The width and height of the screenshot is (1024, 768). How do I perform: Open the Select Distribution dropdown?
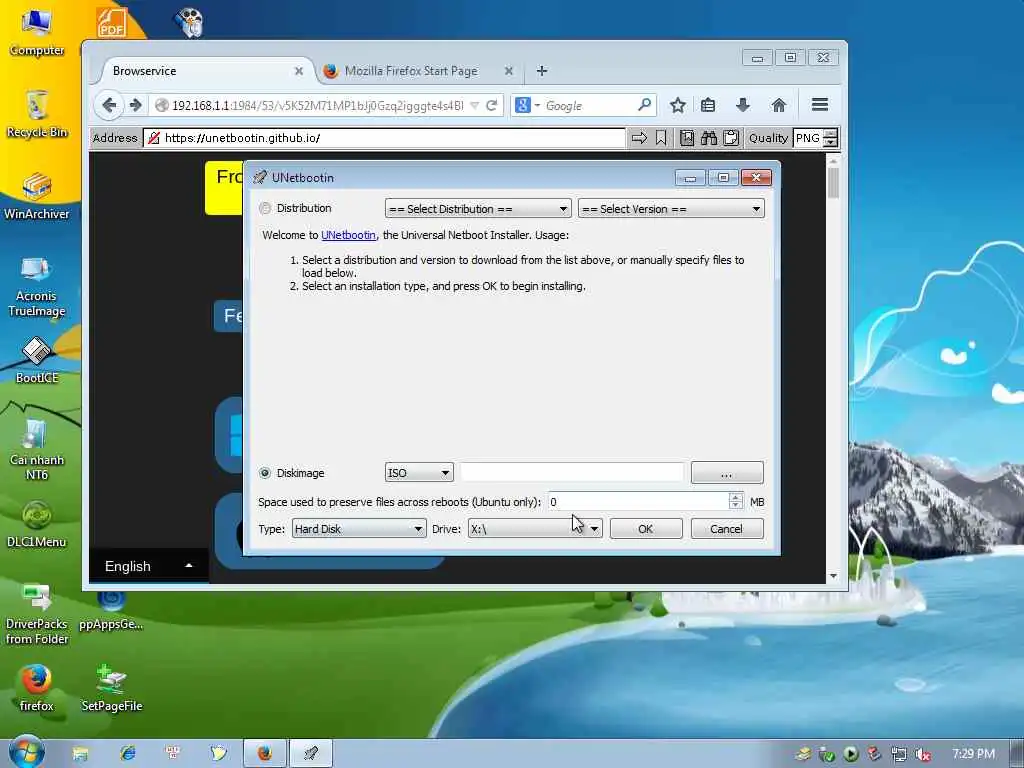click(478, 209)
